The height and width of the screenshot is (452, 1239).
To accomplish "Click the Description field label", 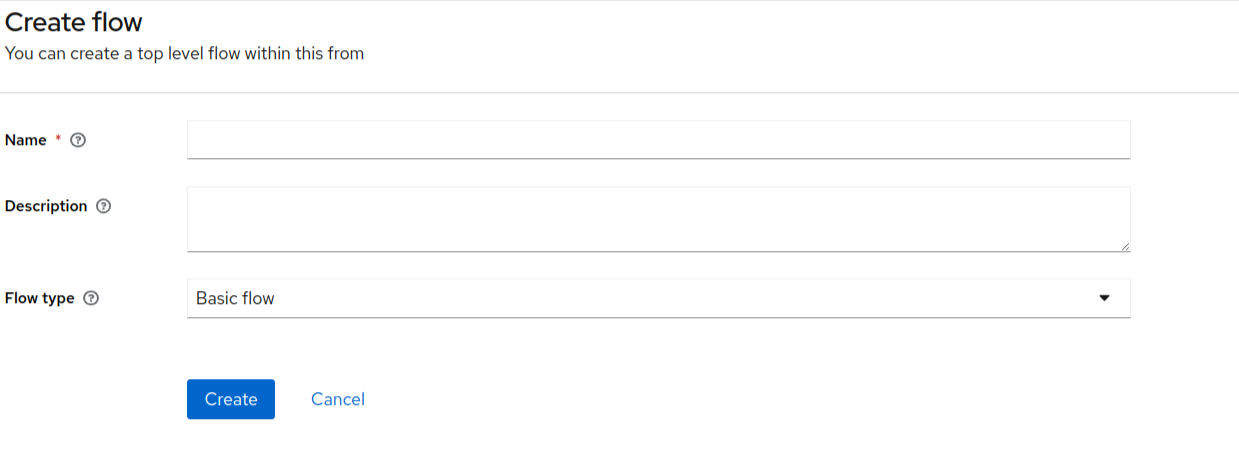I will click(46, 206).
